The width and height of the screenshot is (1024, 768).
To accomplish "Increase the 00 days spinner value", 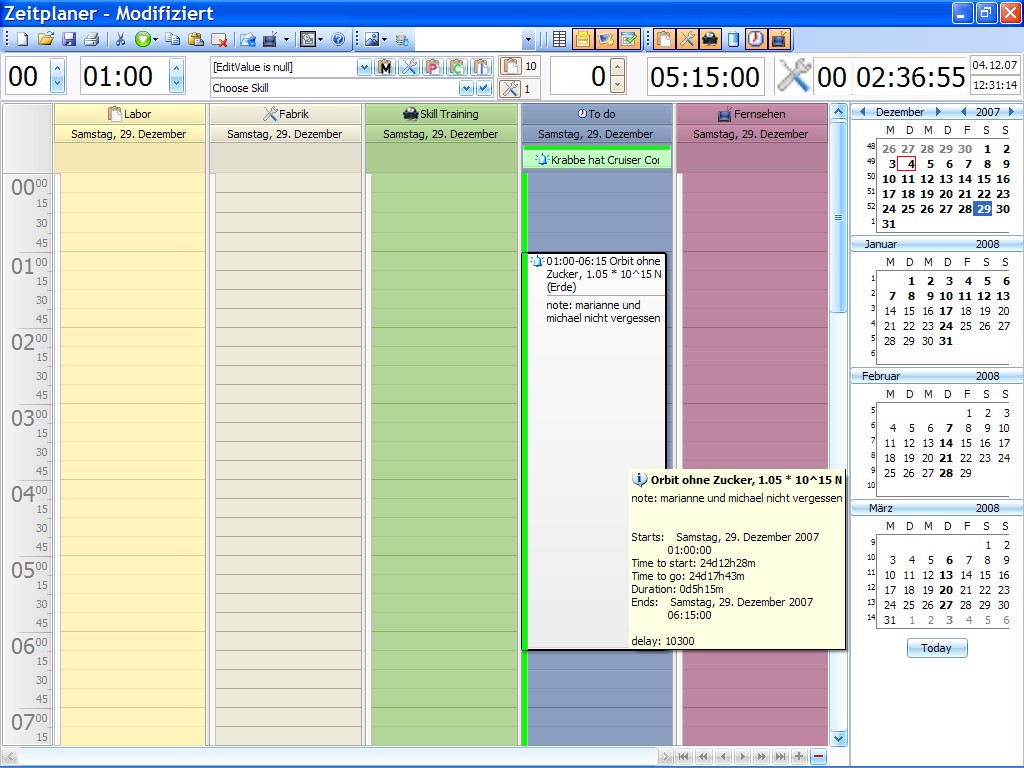I will click(57, 67).
